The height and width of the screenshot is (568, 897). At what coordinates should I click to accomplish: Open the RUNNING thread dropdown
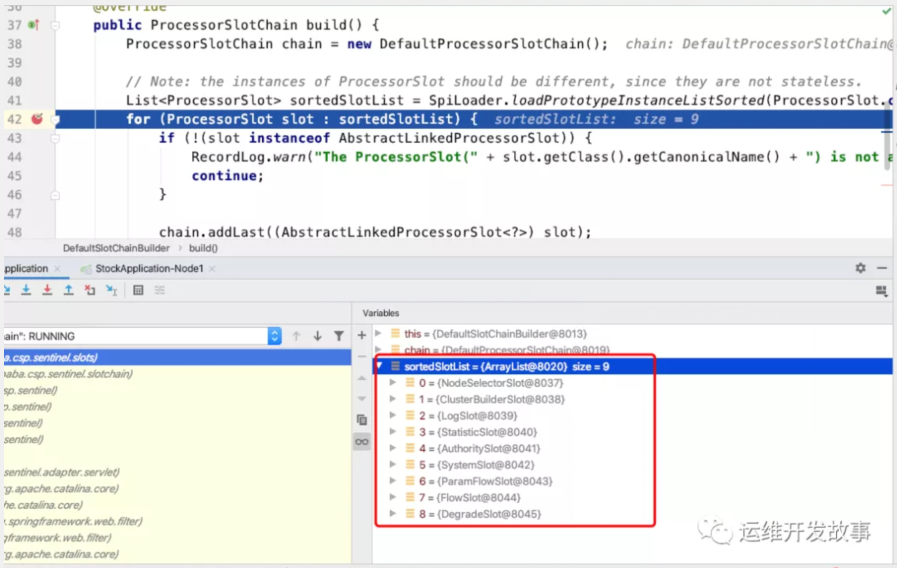click(x=274, y=336)
